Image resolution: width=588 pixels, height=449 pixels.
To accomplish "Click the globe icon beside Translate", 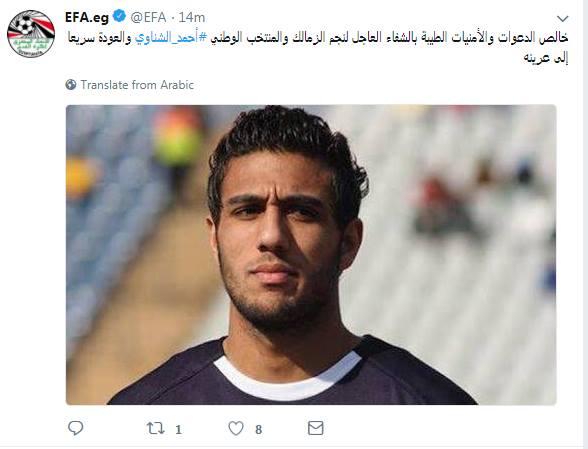I will tap(71, 85).
